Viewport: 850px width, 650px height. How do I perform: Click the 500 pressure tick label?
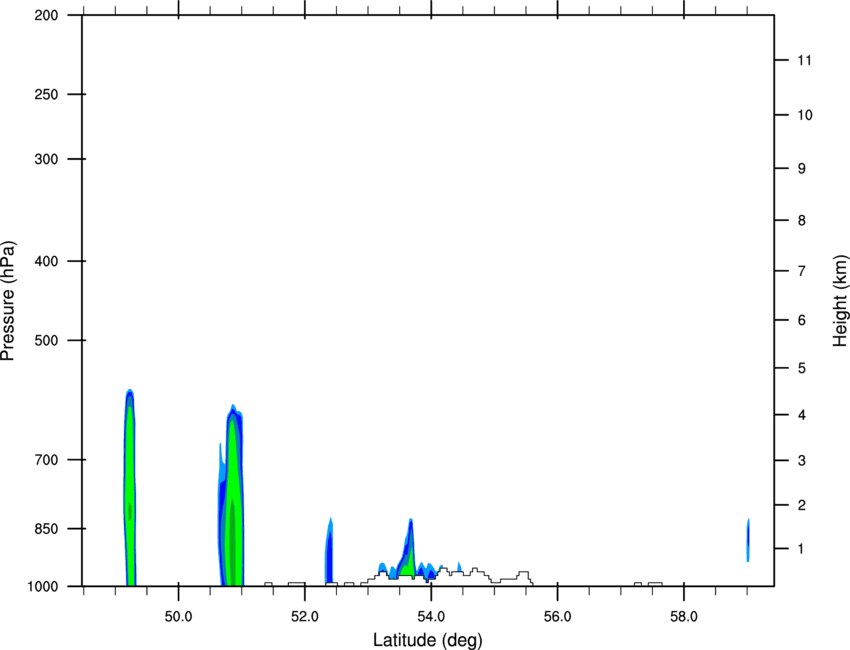[x=46, y=340]
